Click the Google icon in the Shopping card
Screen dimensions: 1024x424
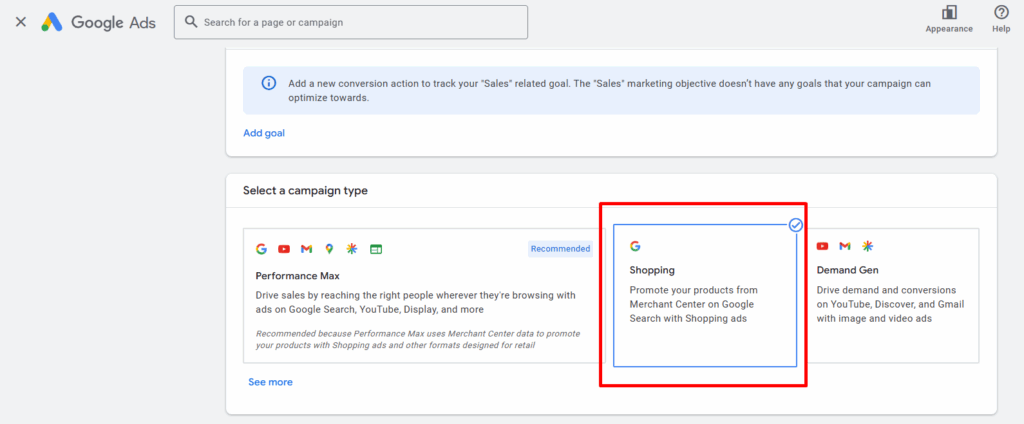(x=635, y=246)
